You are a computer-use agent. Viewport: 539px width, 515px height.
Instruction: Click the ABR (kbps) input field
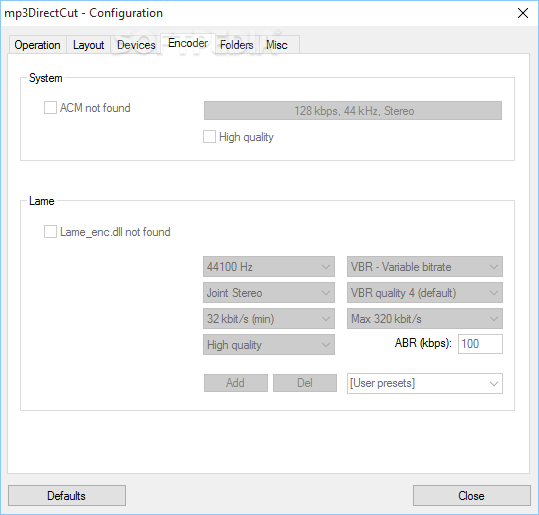(480, 344)
